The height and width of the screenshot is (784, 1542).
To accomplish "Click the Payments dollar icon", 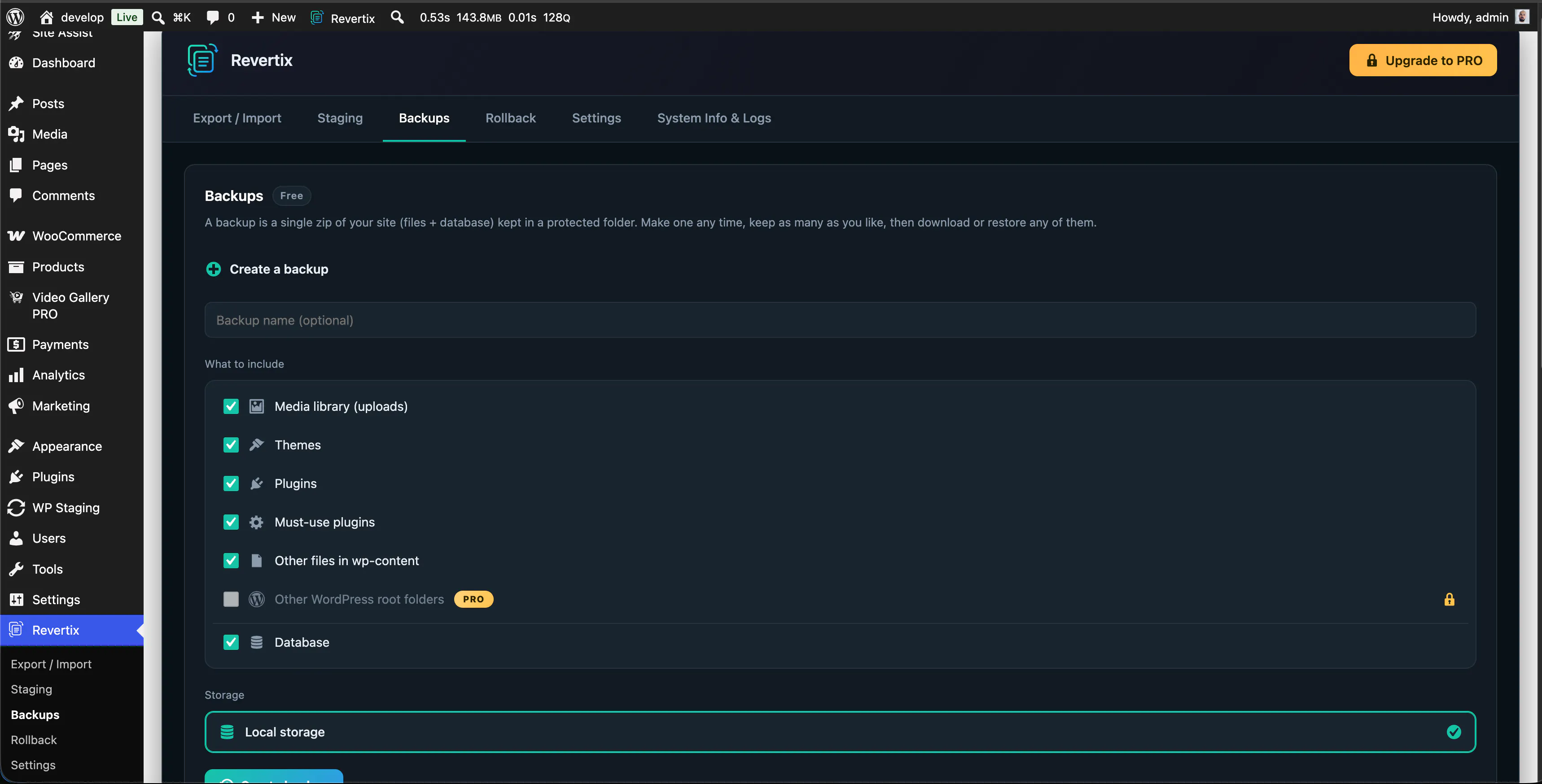I will pos(16,344).
